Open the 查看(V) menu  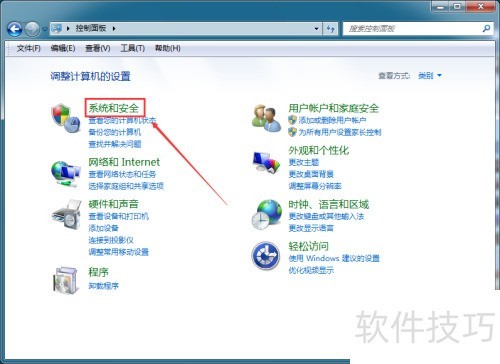(x=98, y=48)
